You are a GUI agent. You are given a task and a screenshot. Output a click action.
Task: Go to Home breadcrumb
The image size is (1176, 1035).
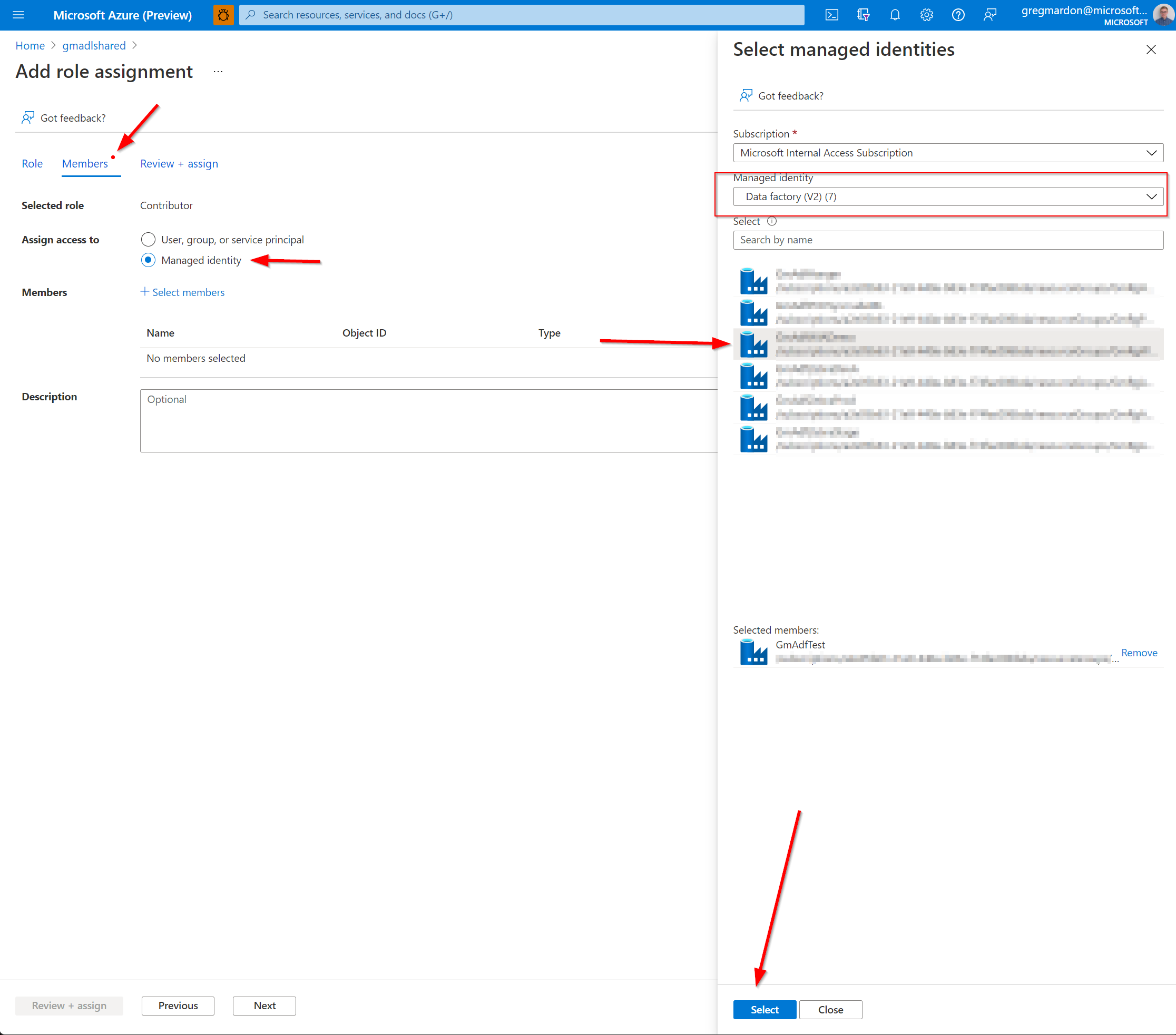30,45
